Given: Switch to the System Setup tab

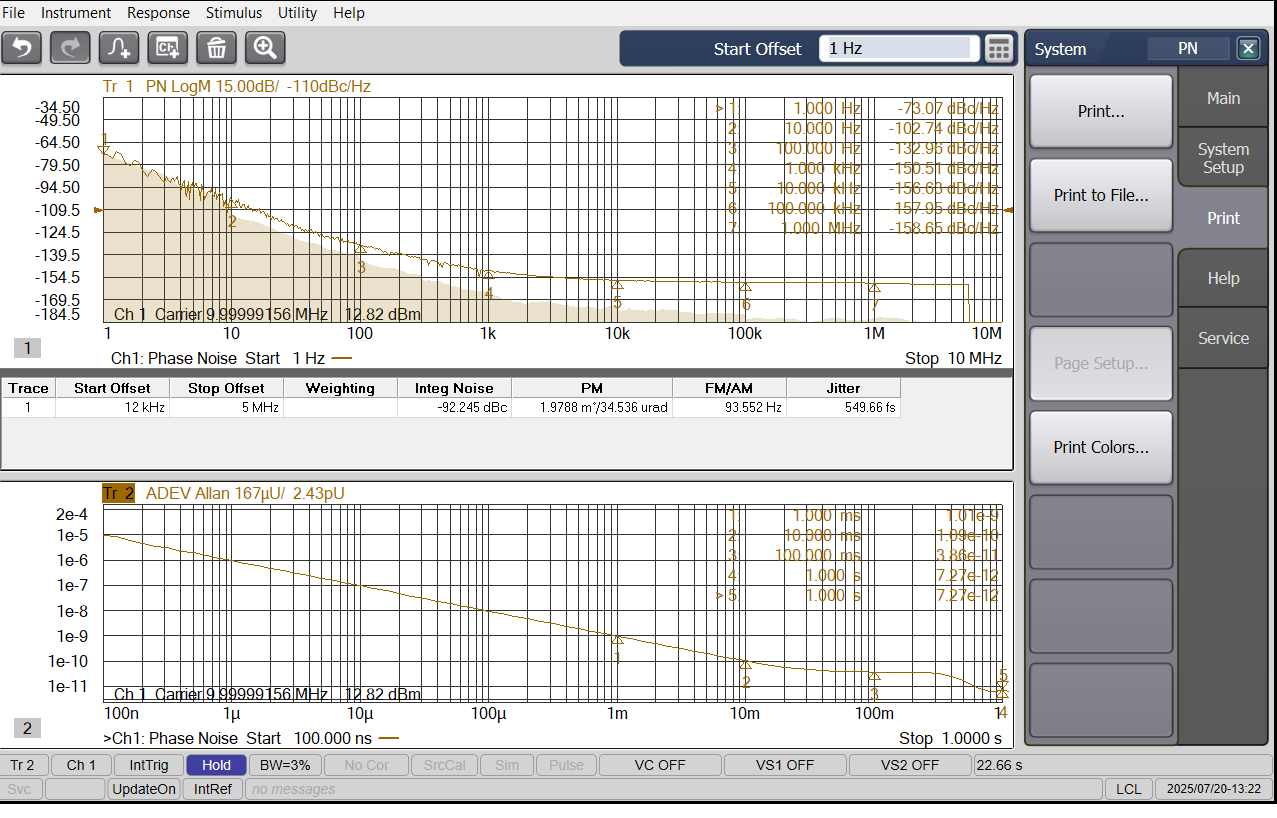Looking at the screenshot, I should pyautogui.click(x=1223, y=158).
